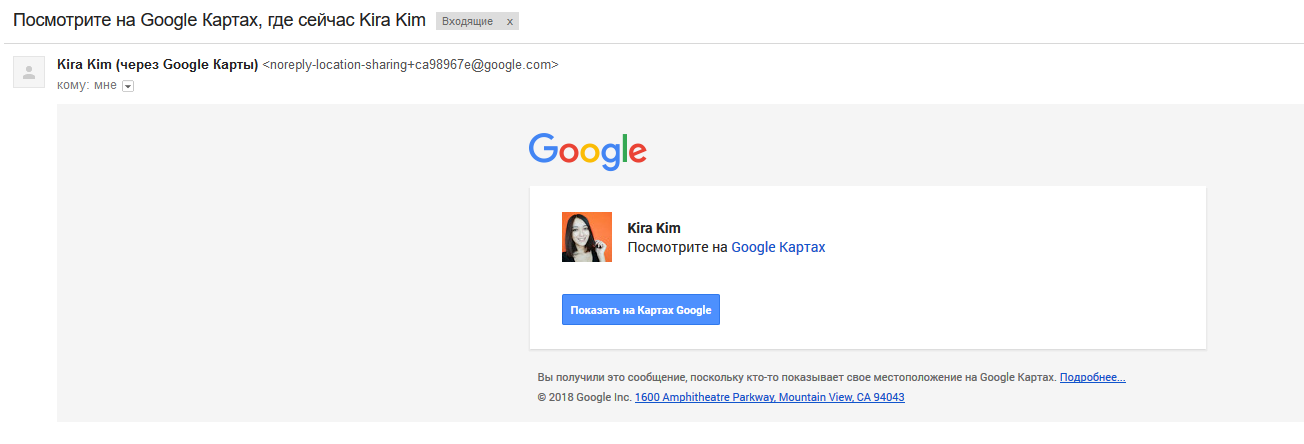Open Kira Kim's profile photo

587,237
